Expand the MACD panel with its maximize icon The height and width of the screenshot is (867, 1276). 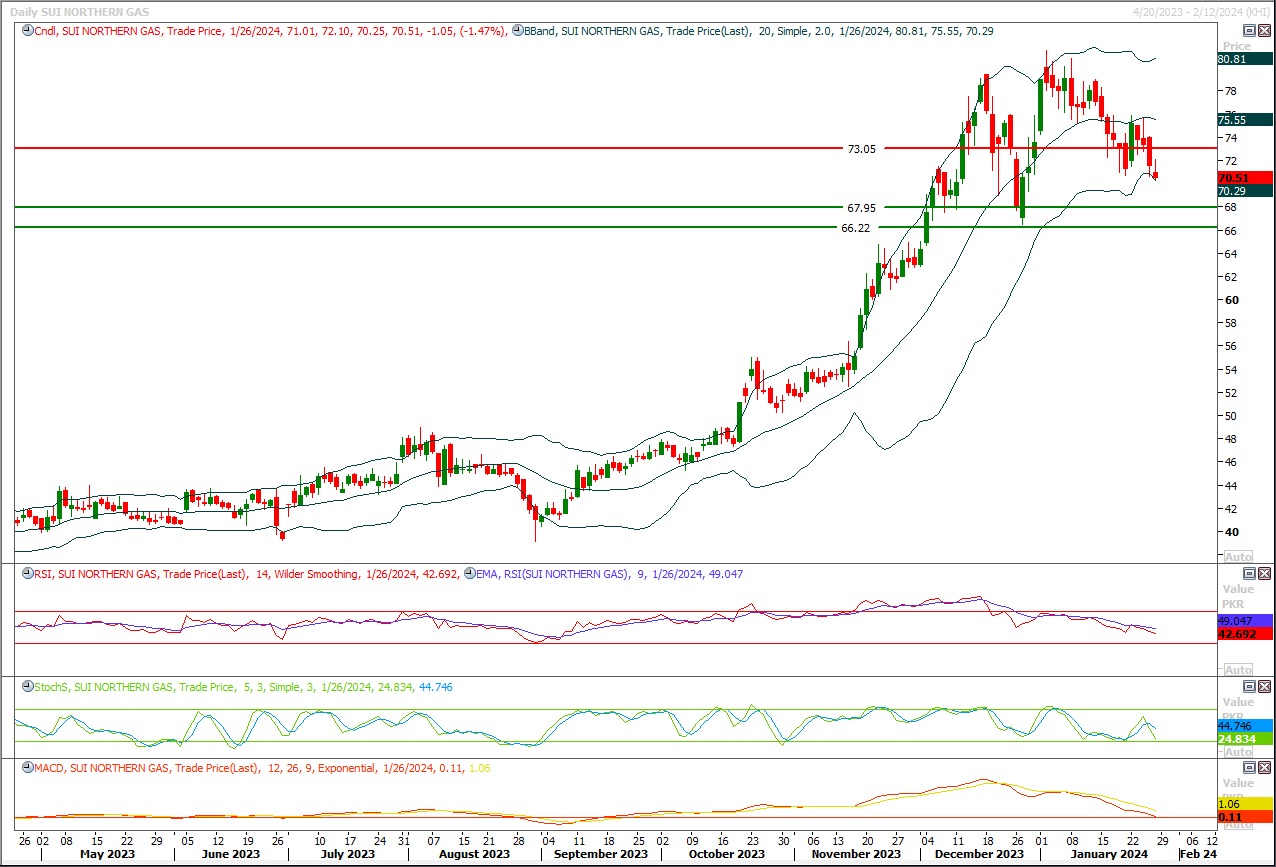tap(1248, 767)
